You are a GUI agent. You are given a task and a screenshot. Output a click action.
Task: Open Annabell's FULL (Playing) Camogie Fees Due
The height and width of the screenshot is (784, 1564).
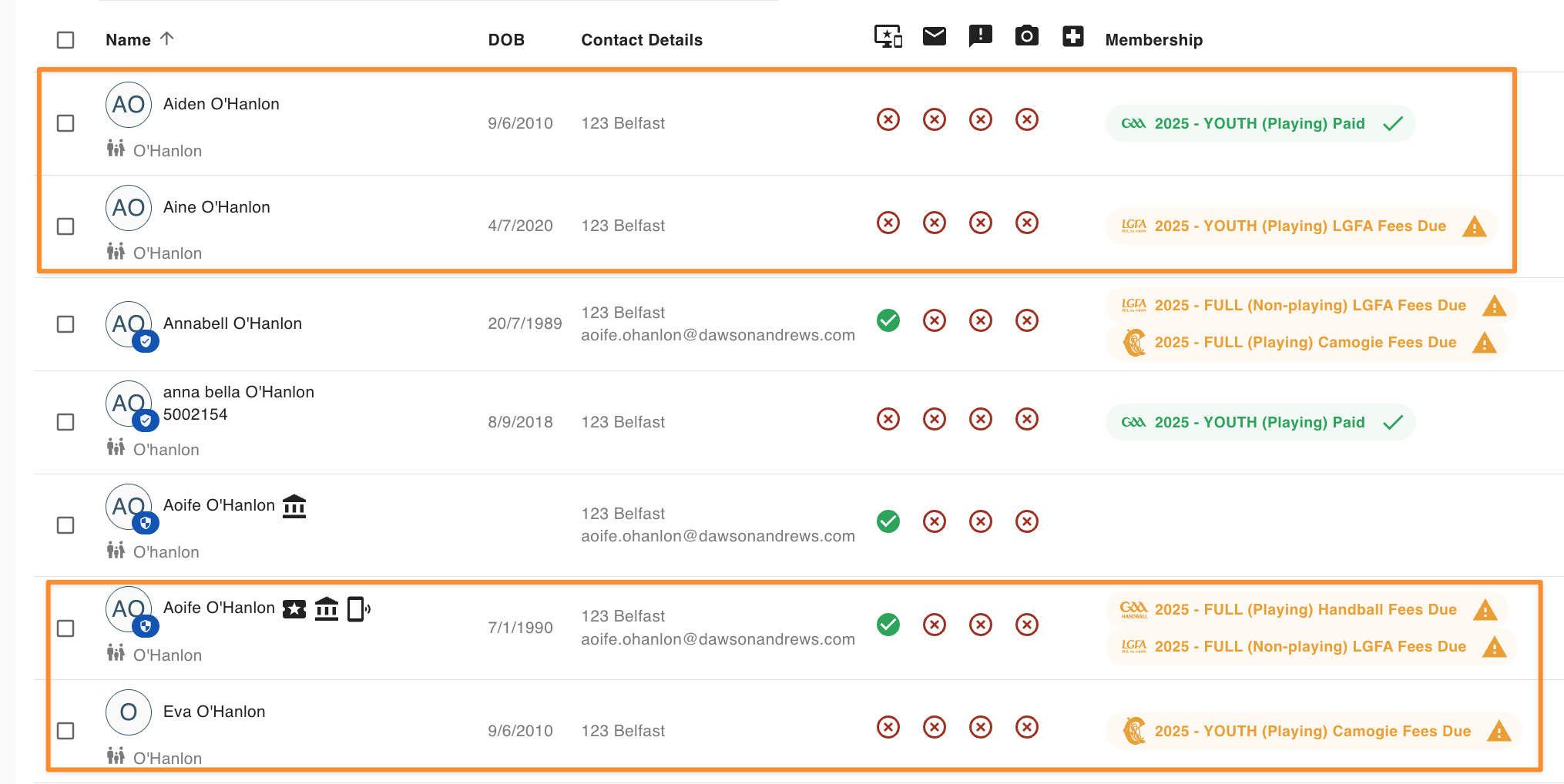point(1307,343)
